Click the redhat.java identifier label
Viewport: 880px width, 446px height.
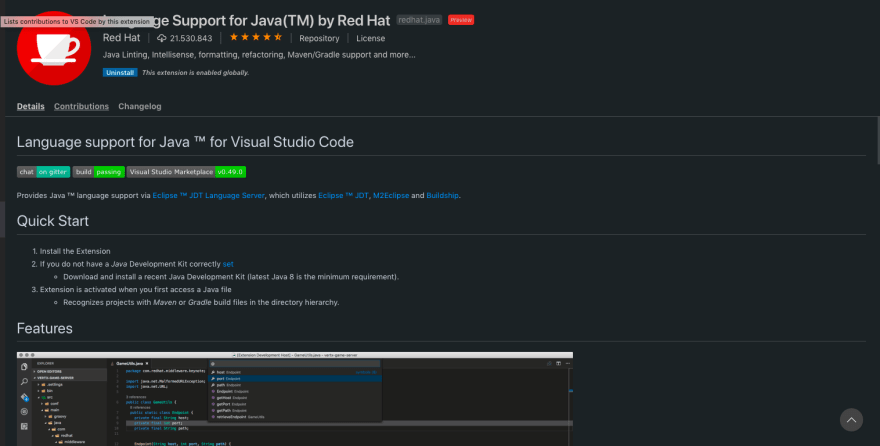[419, 20]
